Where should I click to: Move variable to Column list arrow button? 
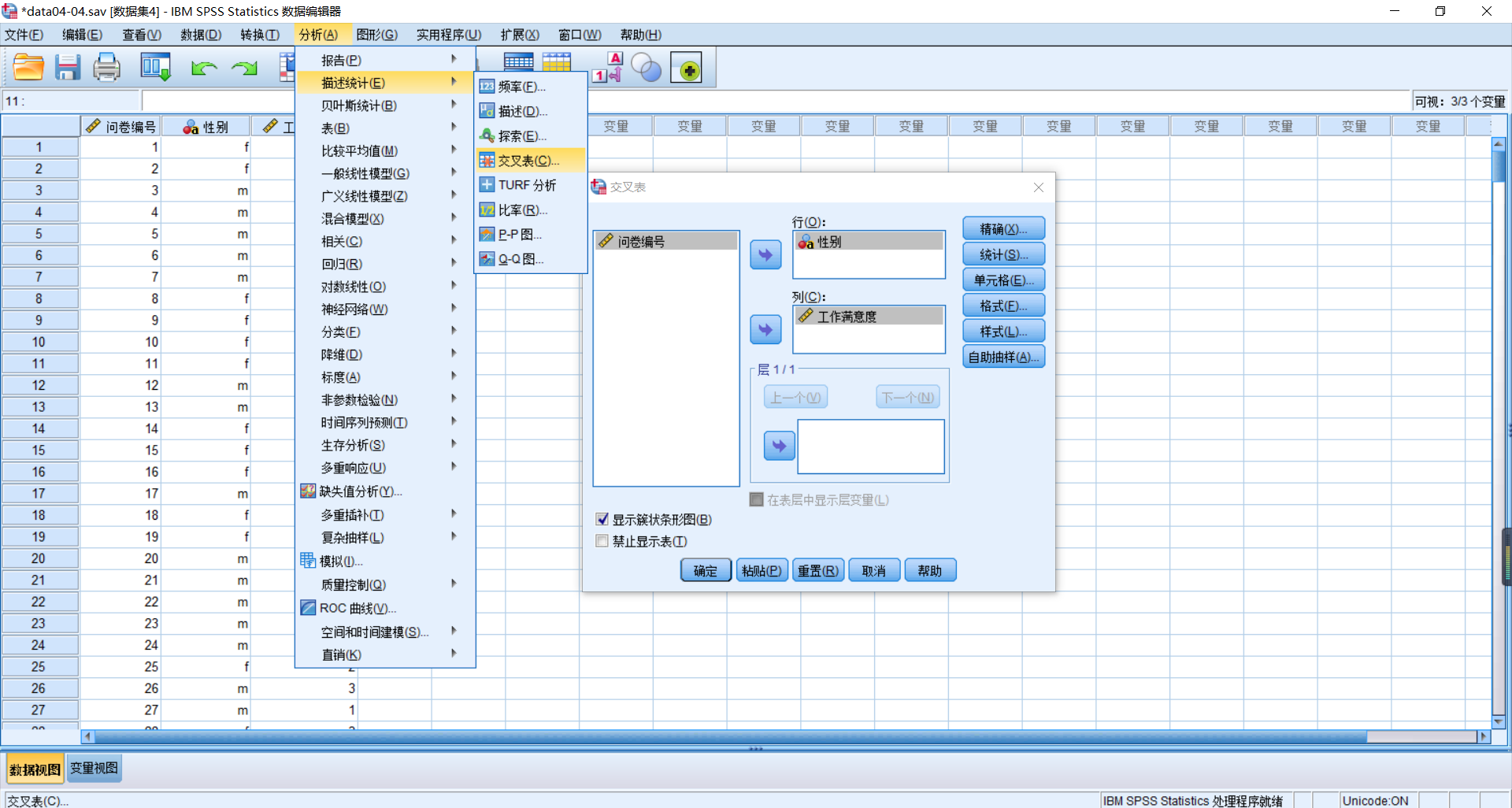[x=765, y=329]
